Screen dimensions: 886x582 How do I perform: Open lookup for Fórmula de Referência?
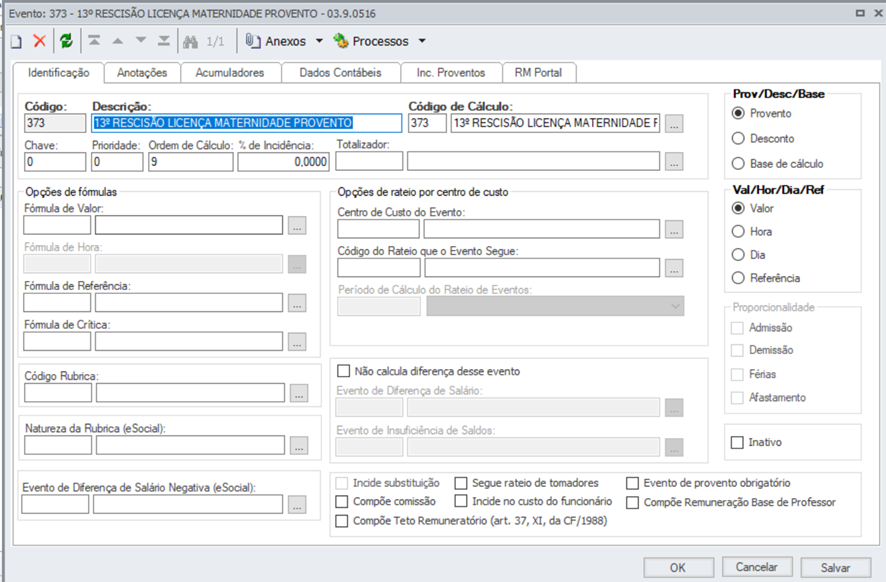[297, 303]
